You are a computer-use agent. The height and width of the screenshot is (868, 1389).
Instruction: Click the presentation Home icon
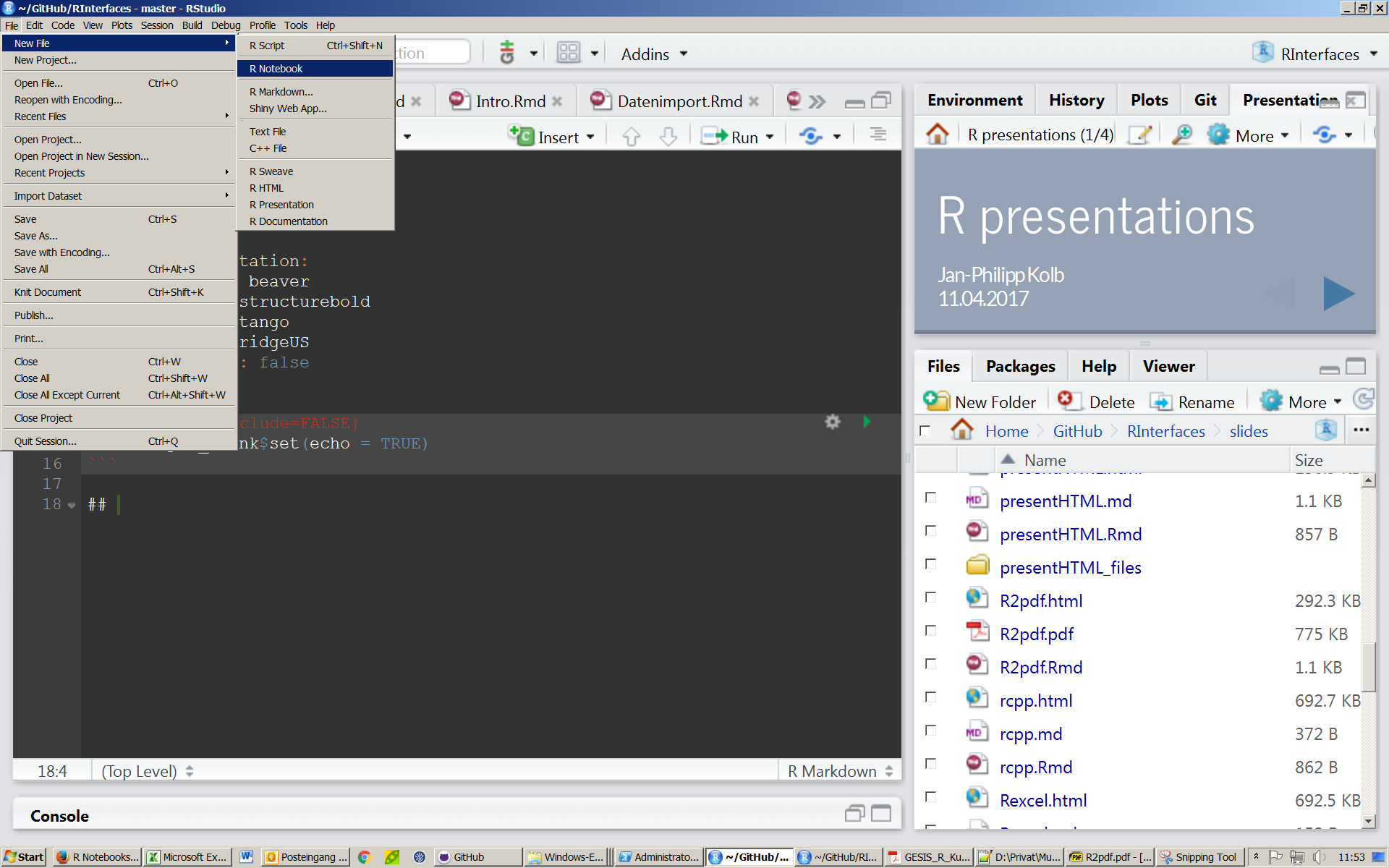[938, 134]
